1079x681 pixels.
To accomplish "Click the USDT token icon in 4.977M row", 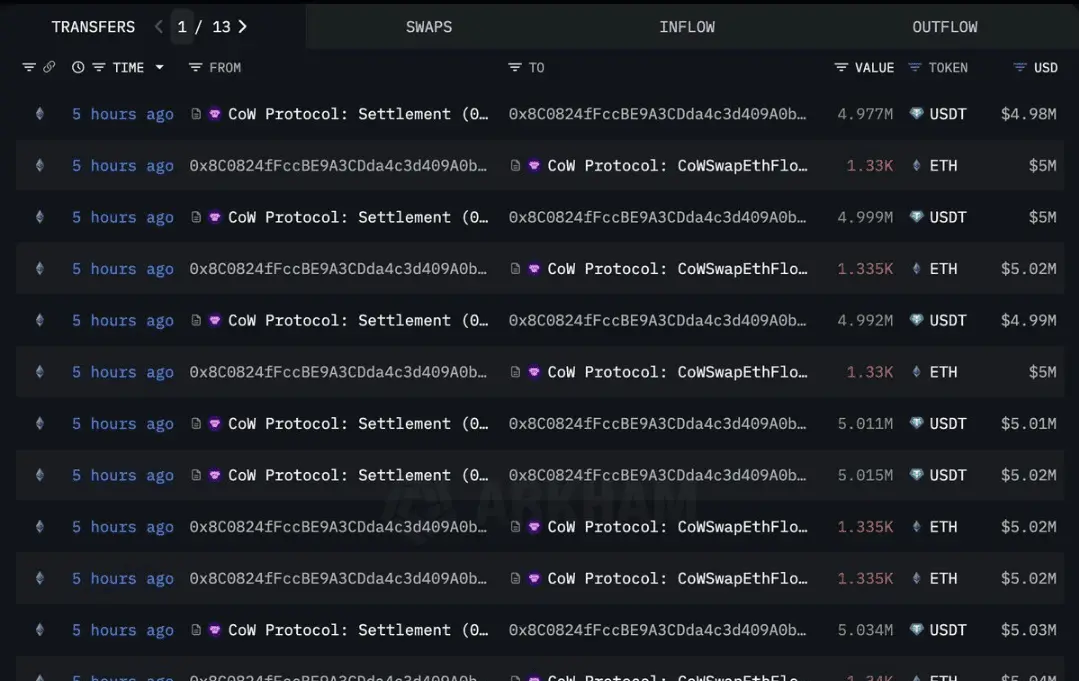I will coord(916,114).
